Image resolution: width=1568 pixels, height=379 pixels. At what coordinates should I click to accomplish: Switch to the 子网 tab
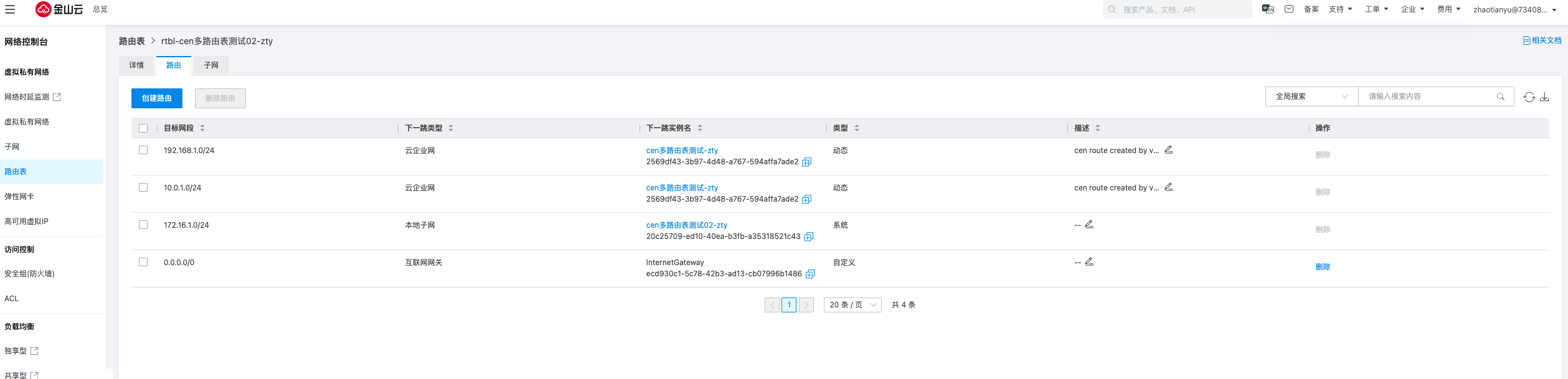[x=211, y=65]
